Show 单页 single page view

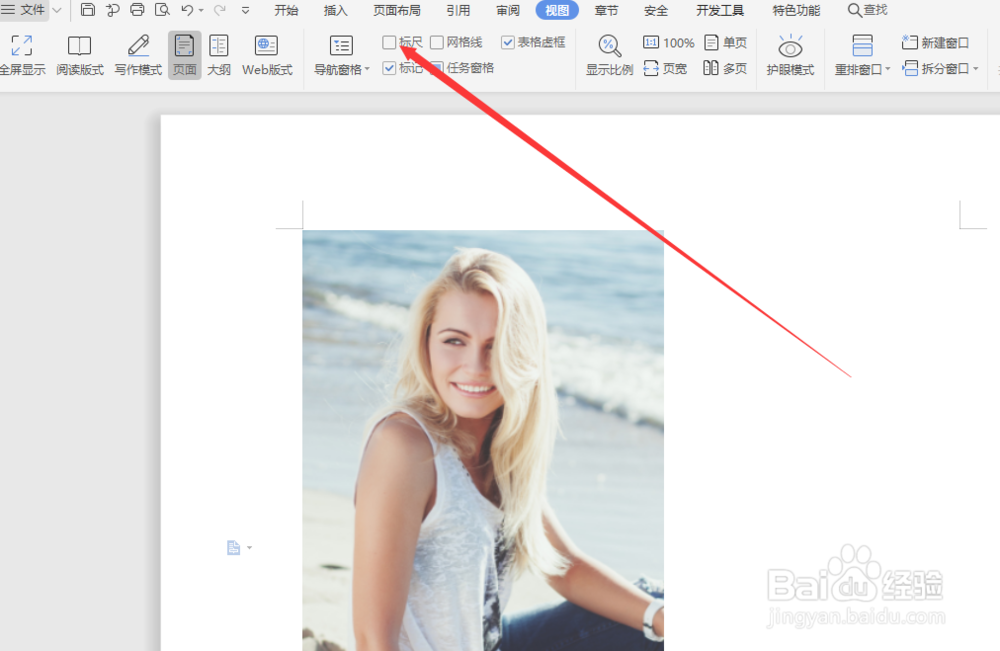[725, 43]
